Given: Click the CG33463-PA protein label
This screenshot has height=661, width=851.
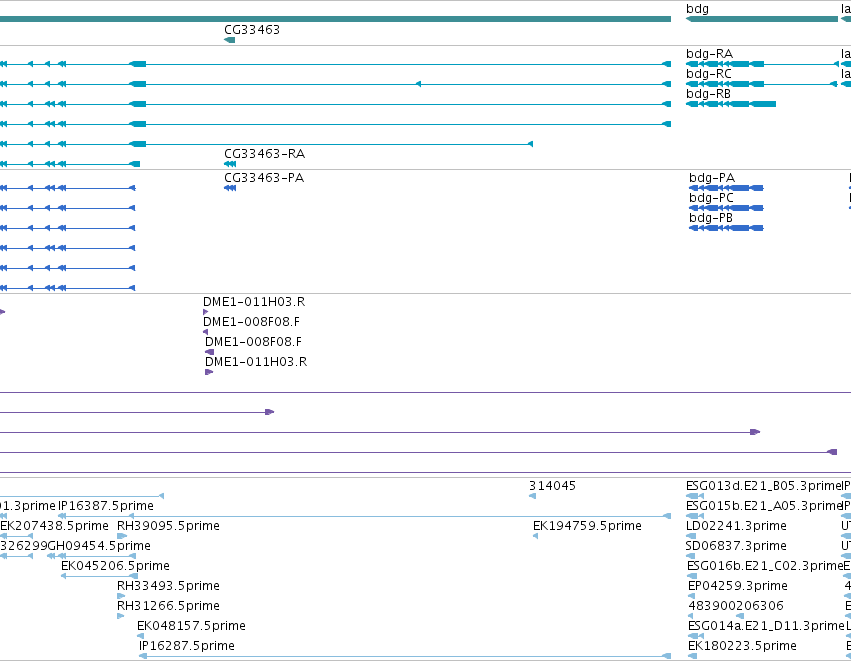Looking at the screenshot, I should (264, 178).
